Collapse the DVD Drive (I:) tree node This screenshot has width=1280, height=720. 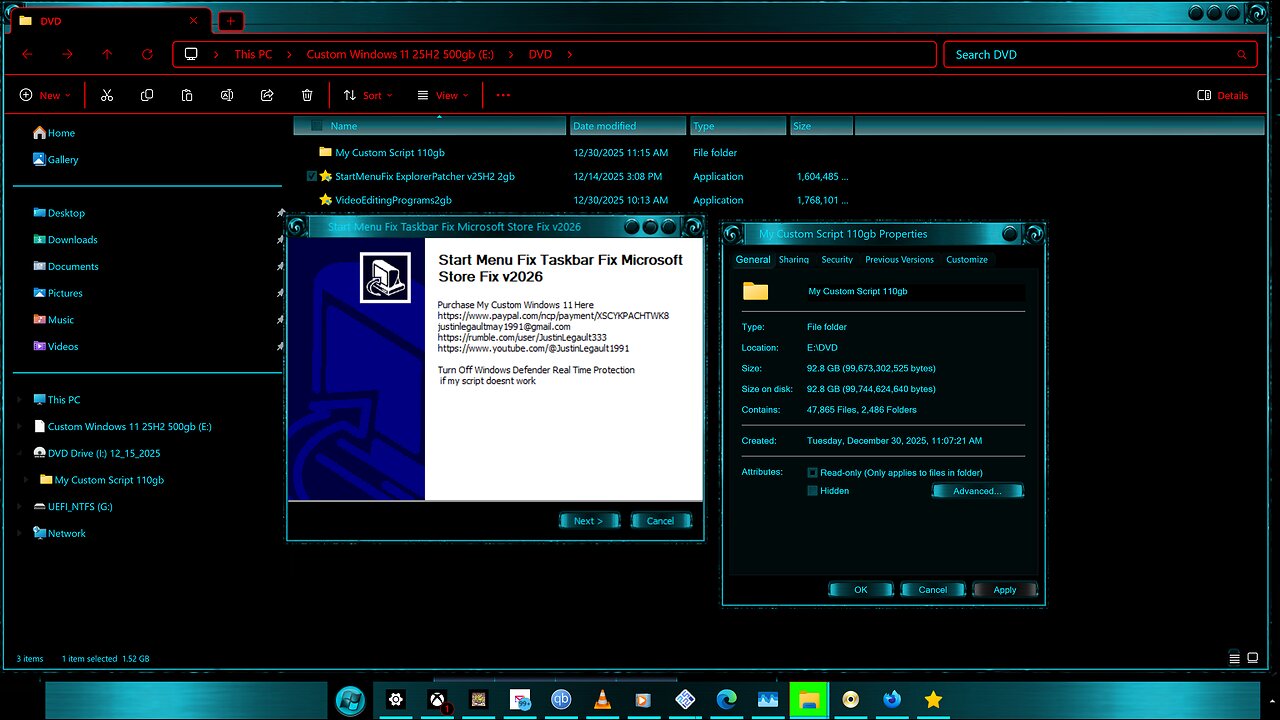coord(20,453)
